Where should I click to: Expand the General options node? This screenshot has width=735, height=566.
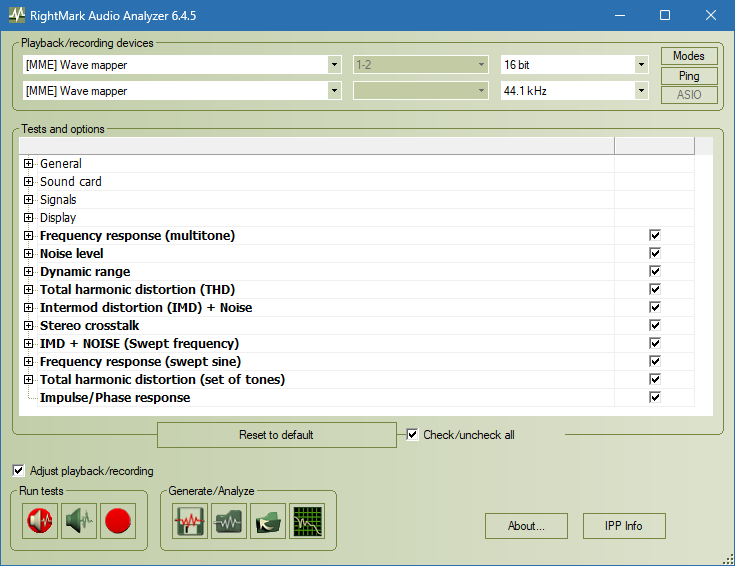point(29,164)
